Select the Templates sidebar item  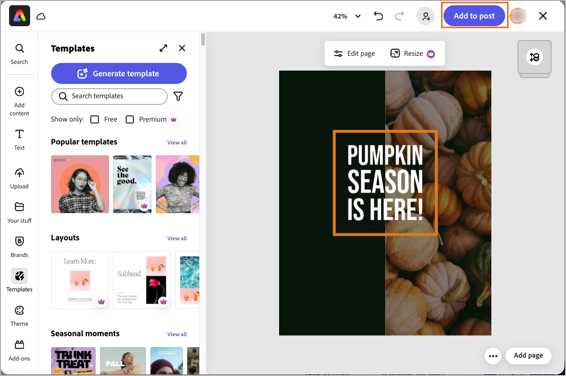(x=19, y=280)
